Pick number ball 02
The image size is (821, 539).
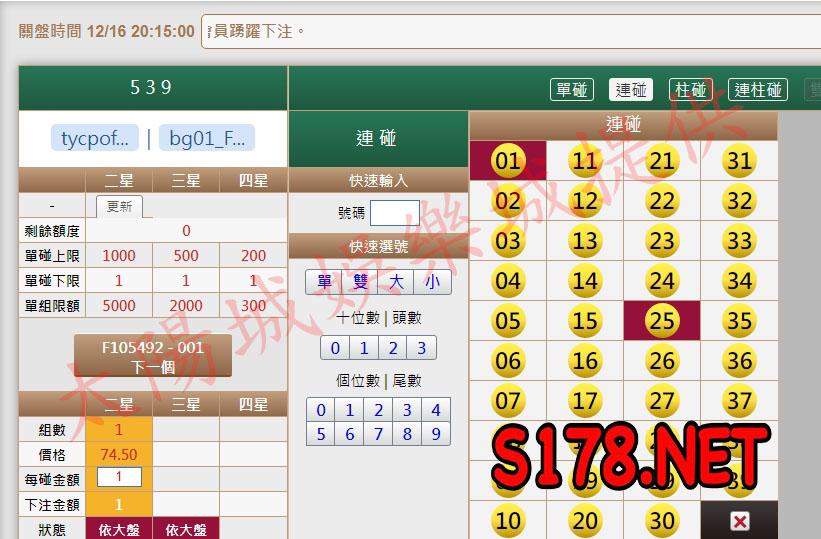pos(508,201)
